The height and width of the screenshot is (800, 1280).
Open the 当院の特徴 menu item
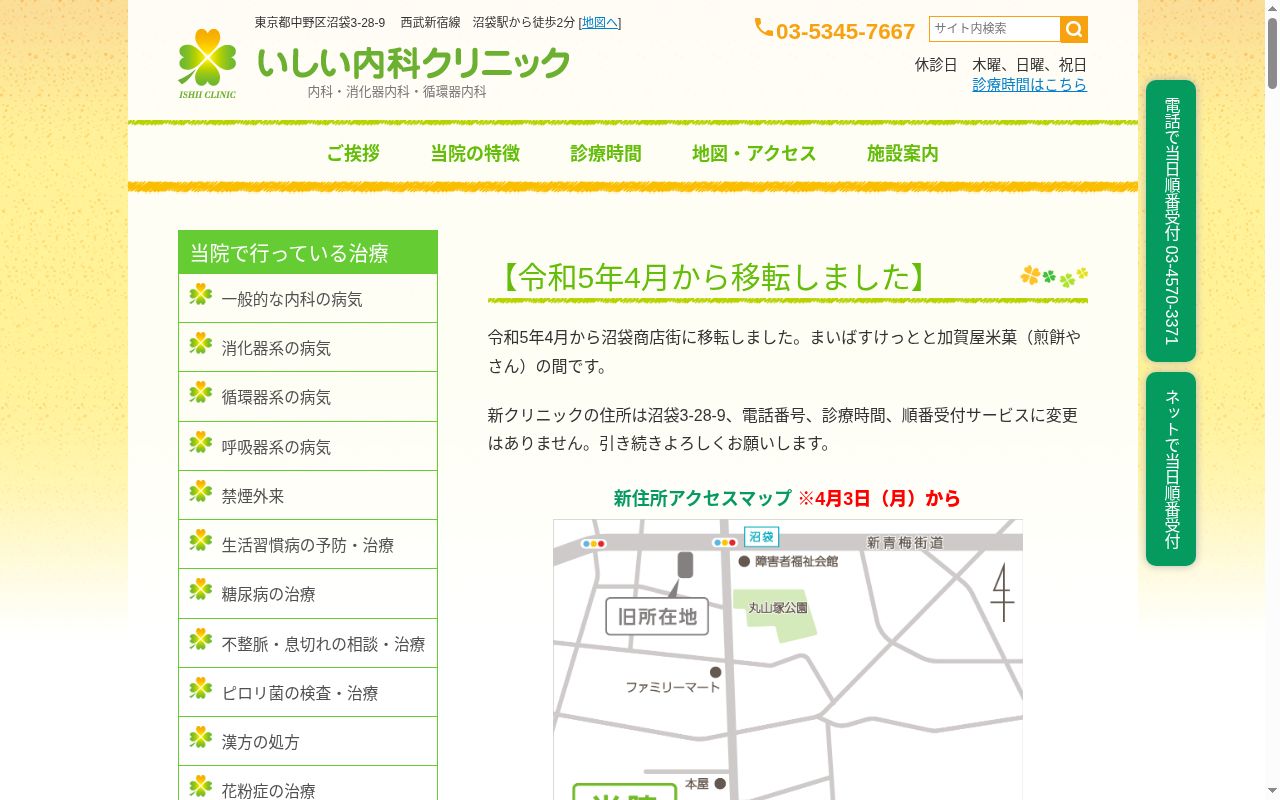click(x=475, y=154)
